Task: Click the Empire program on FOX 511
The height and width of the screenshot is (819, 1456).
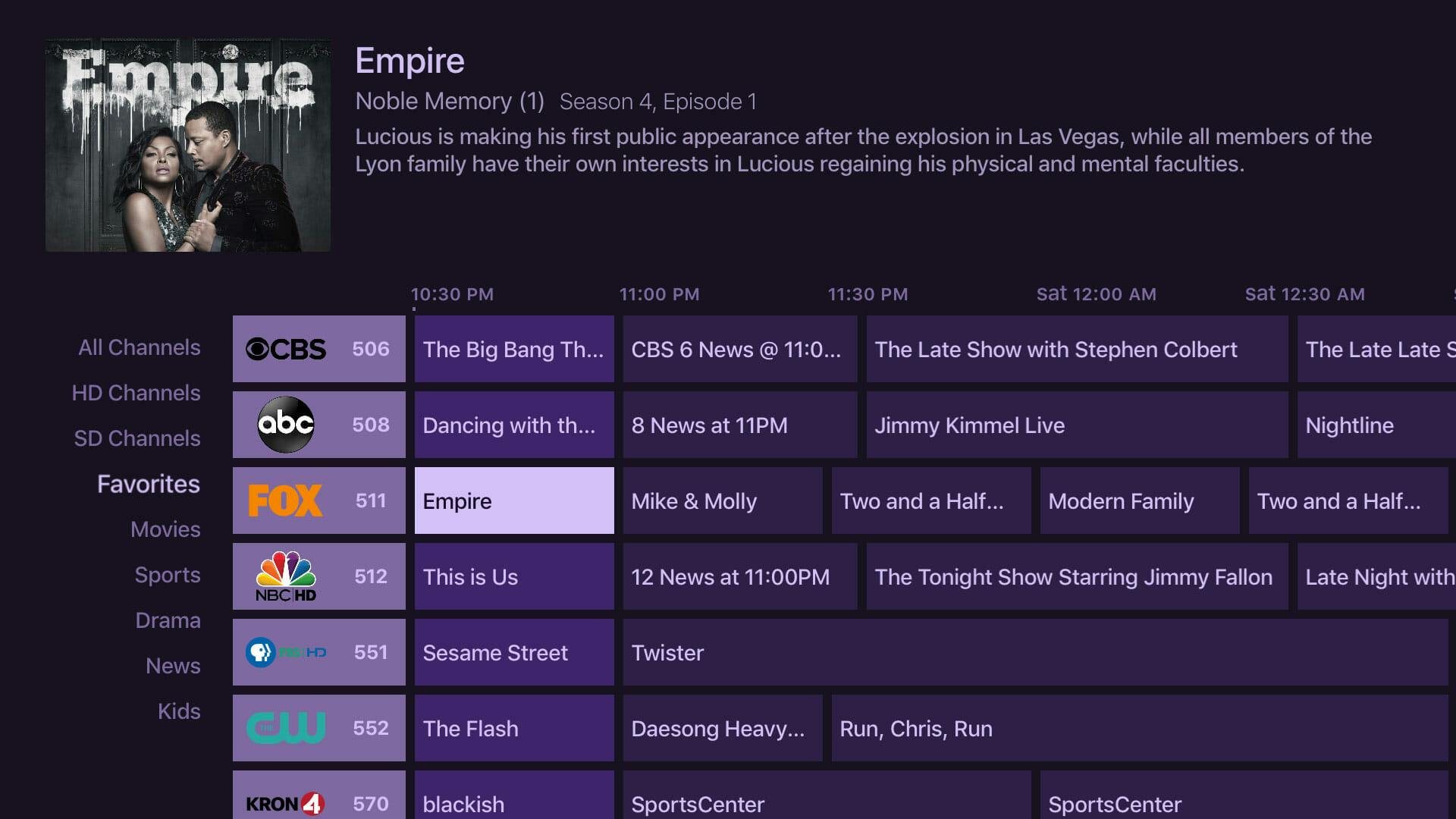Action: pos(515,500)
